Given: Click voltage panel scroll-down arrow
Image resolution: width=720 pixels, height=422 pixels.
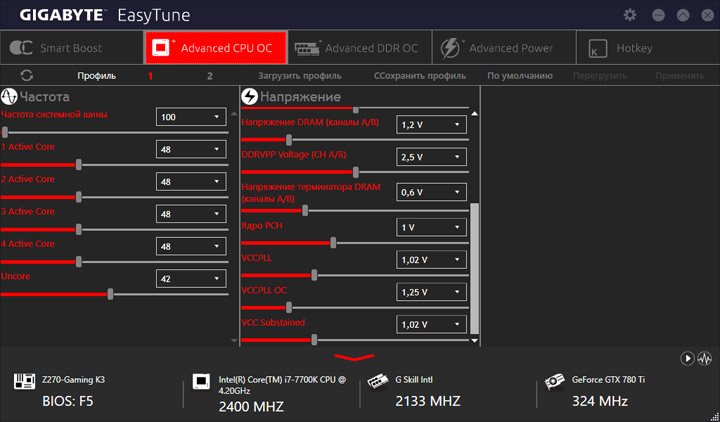Looking at the screenshot, I should tap(474, 341).
